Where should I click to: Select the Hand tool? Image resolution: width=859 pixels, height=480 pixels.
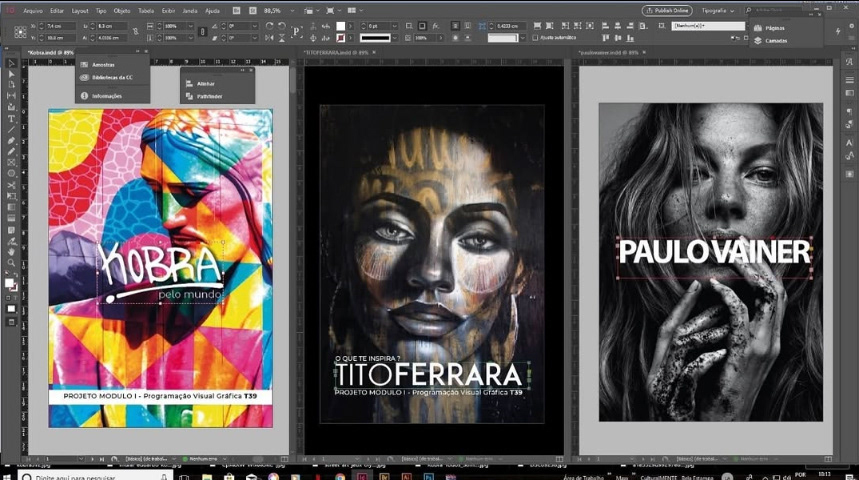click(11, 252)
